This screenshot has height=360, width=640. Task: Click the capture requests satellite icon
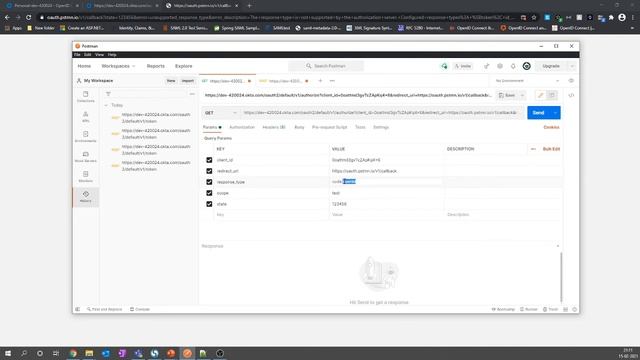[487, 66]
